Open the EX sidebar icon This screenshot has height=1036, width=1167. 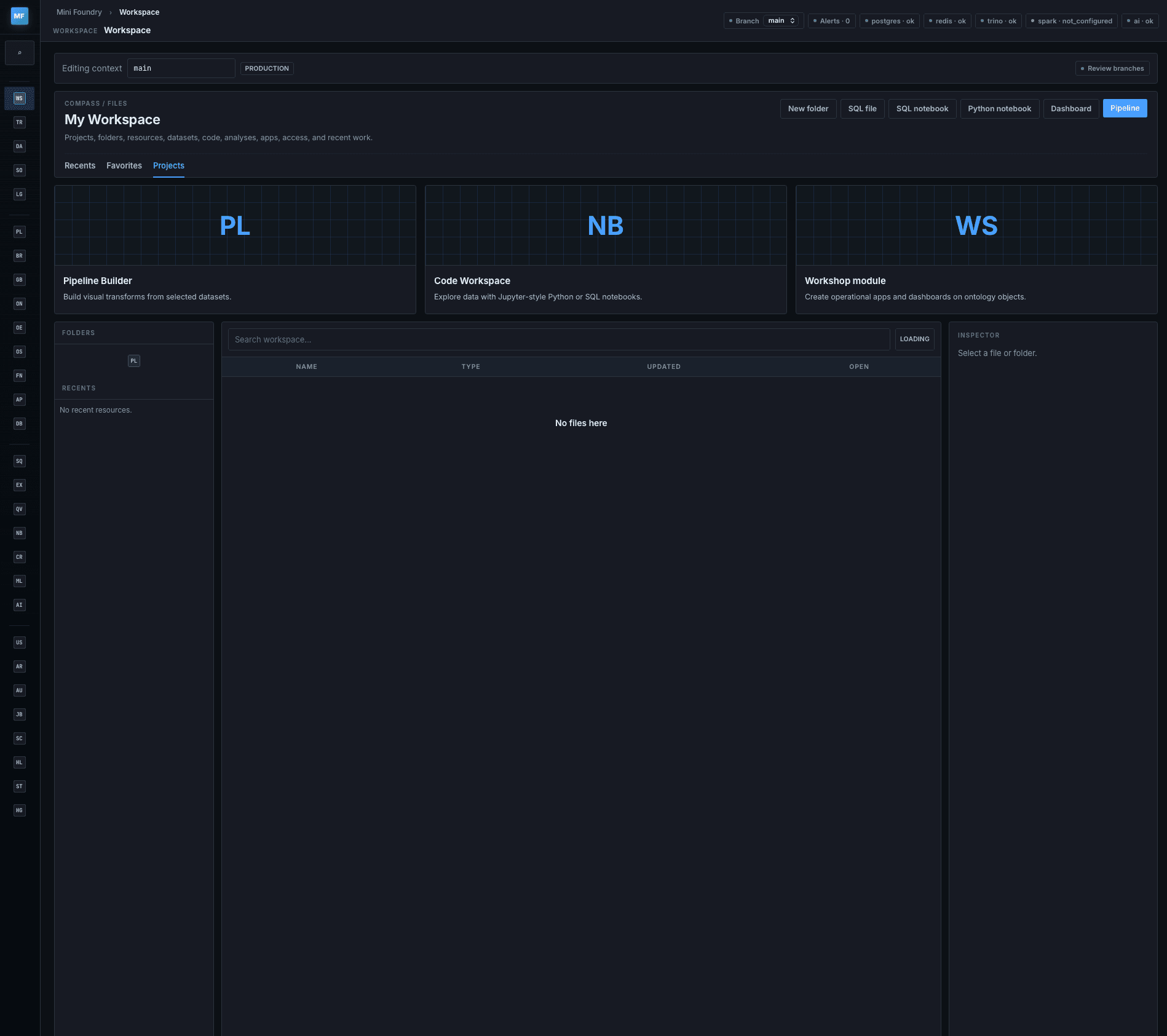(x=19, y=485)
